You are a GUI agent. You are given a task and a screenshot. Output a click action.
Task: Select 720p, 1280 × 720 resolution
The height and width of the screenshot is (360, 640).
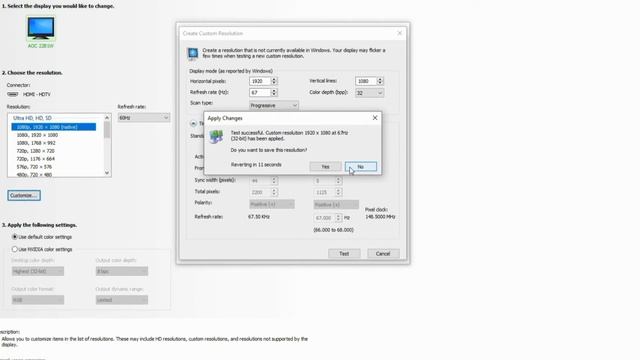tap(36, 151)
